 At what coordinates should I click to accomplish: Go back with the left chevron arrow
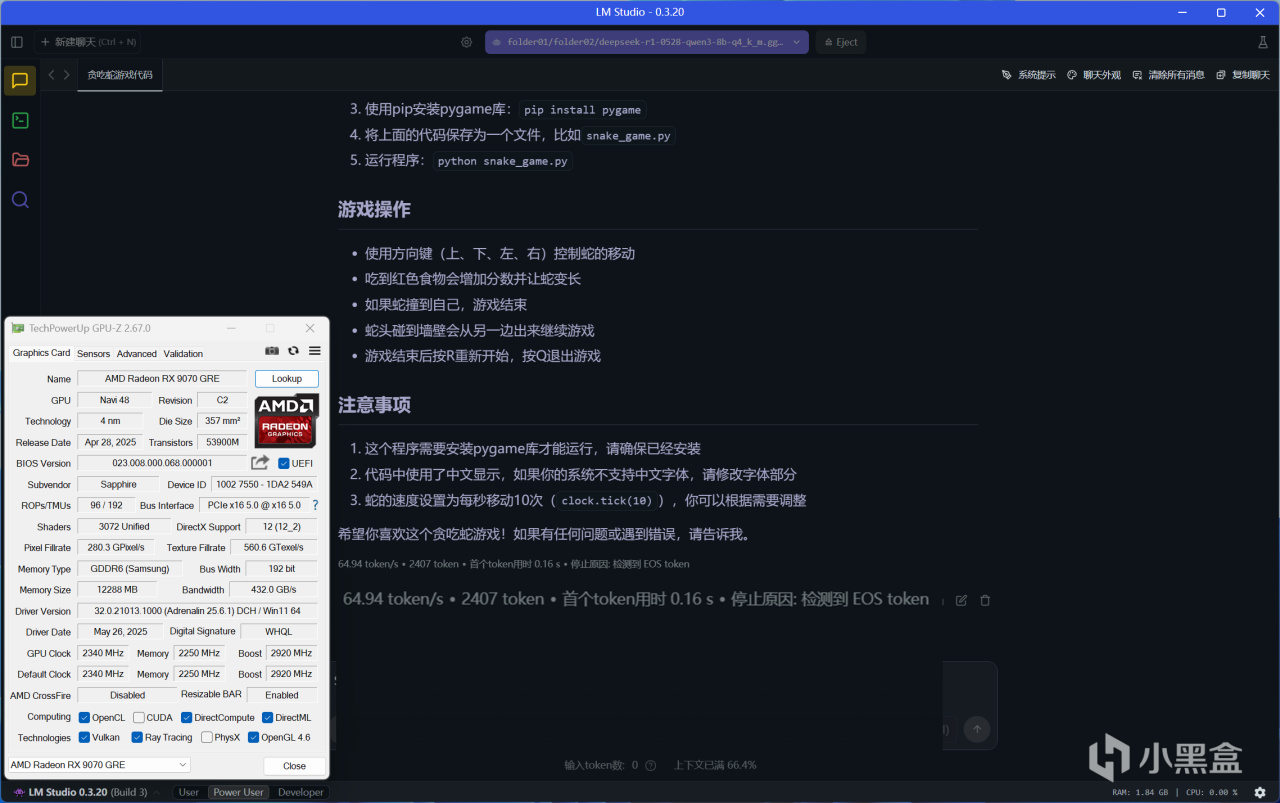(52, 75)
